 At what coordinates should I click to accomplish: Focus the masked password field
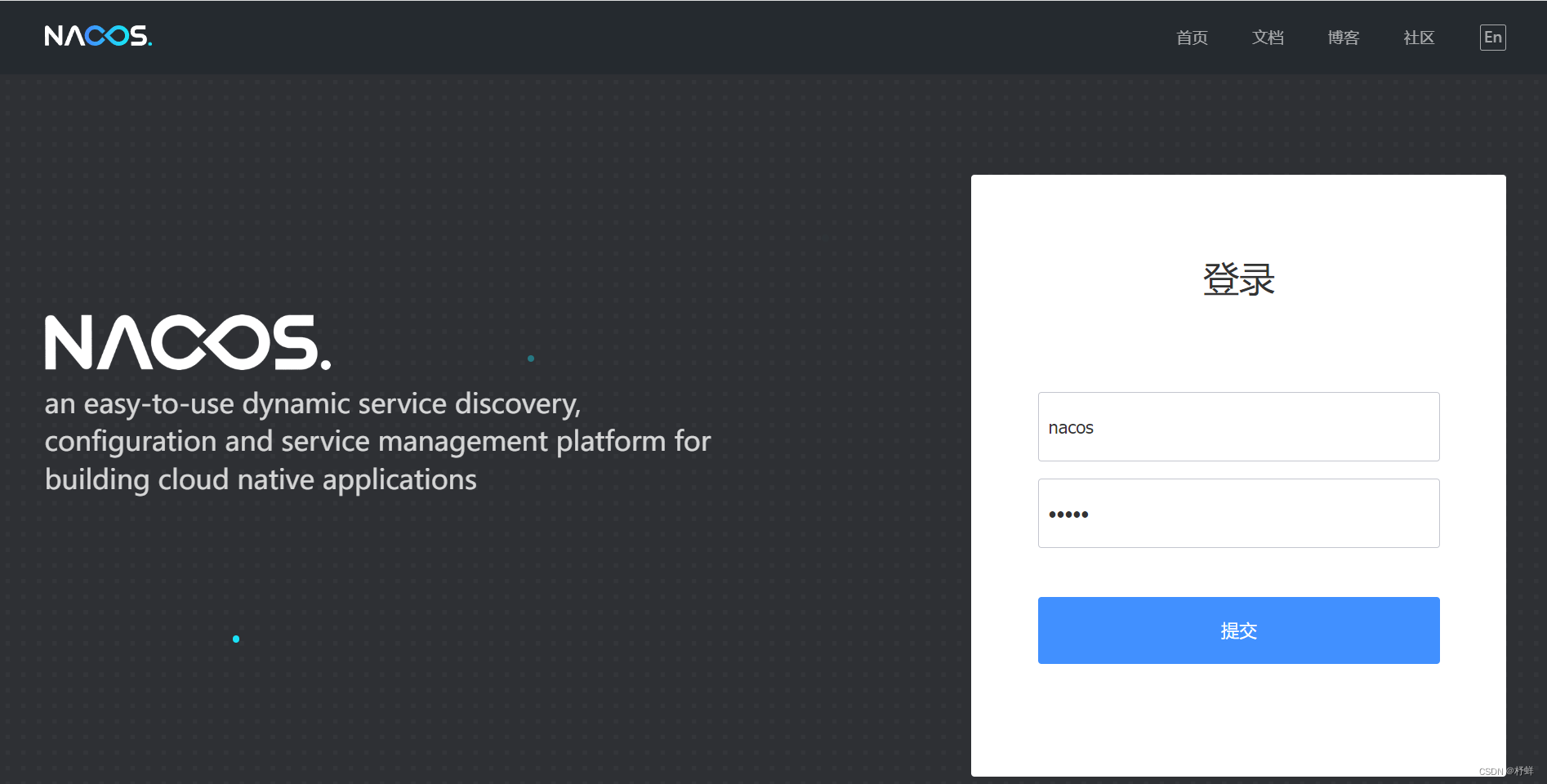1238,514
